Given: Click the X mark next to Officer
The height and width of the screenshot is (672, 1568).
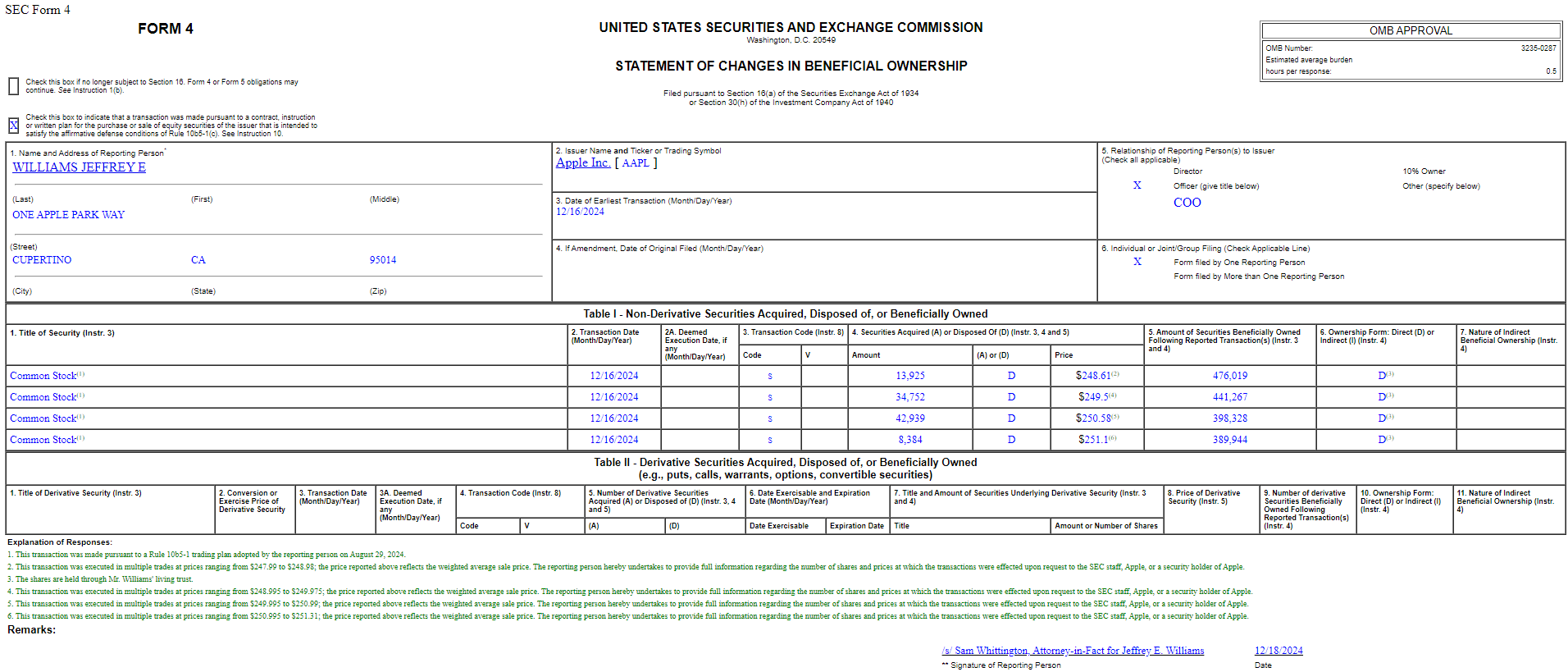Looking at the screenshot, I should click(1137, 185).
